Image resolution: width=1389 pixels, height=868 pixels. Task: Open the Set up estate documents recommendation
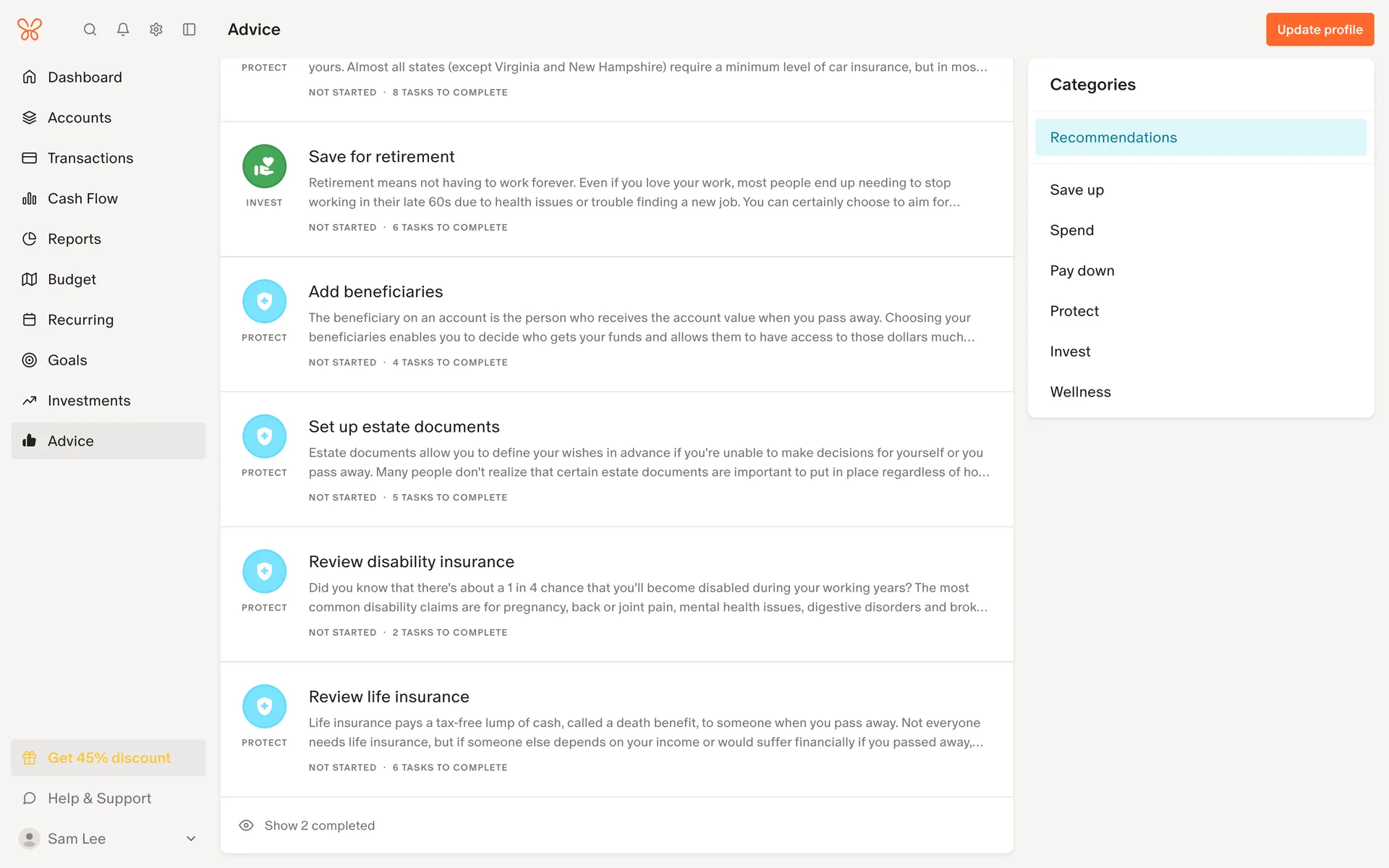404,427
